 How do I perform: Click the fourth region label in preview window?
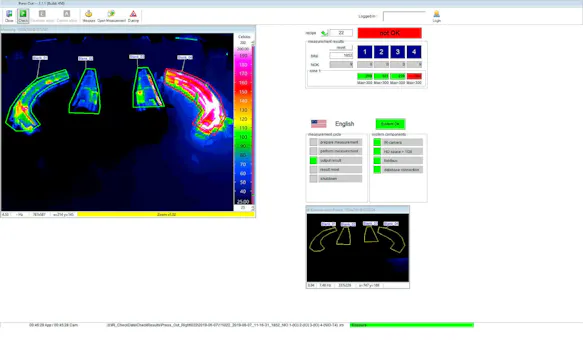click(391, 224)
